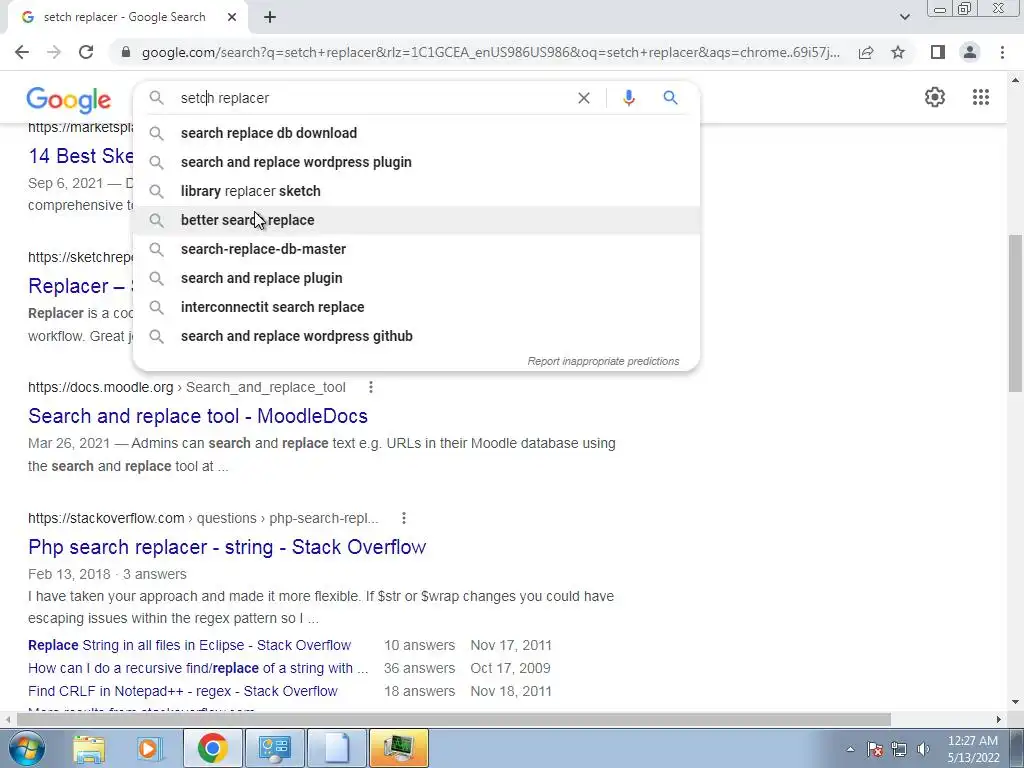The height and width of the screenshot is (768, 1024).
Task: Select suggestion 'search and replace wordpress plugin'
Action: 416,162
